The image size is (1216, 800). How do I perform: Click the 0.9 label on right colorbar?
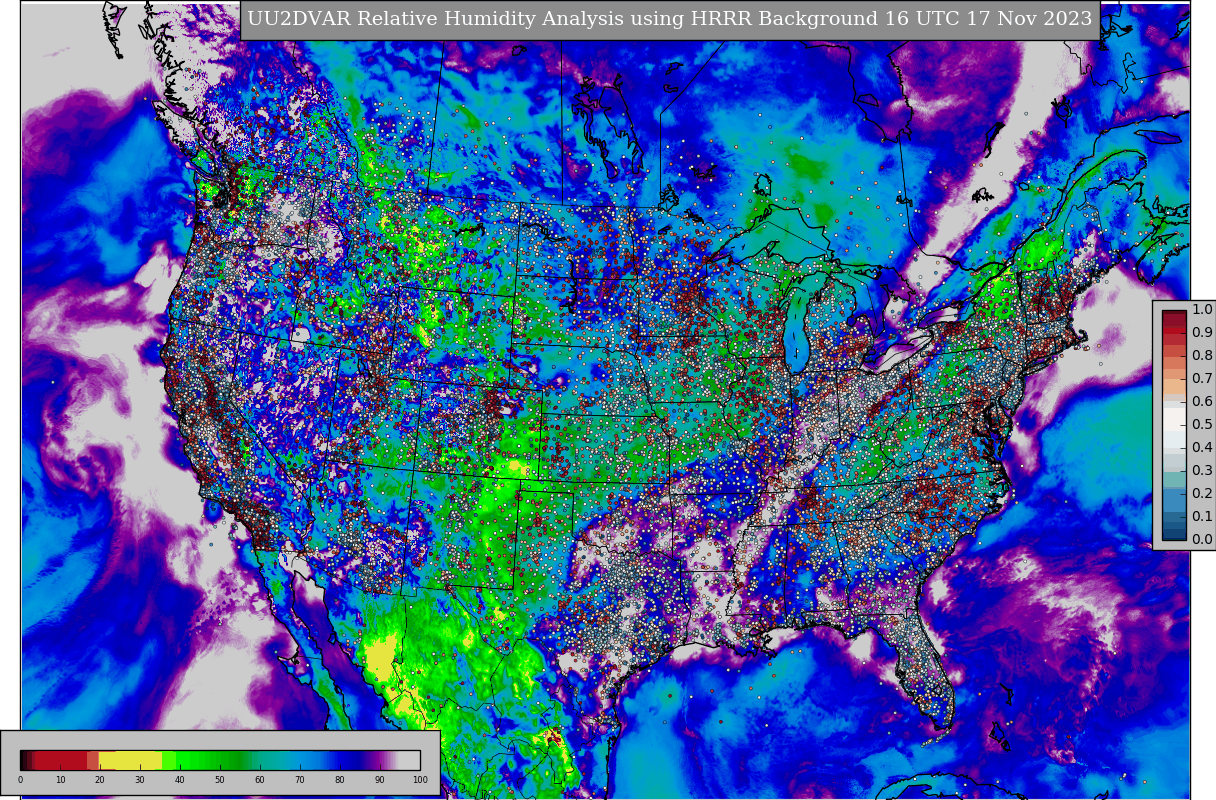1202,333
